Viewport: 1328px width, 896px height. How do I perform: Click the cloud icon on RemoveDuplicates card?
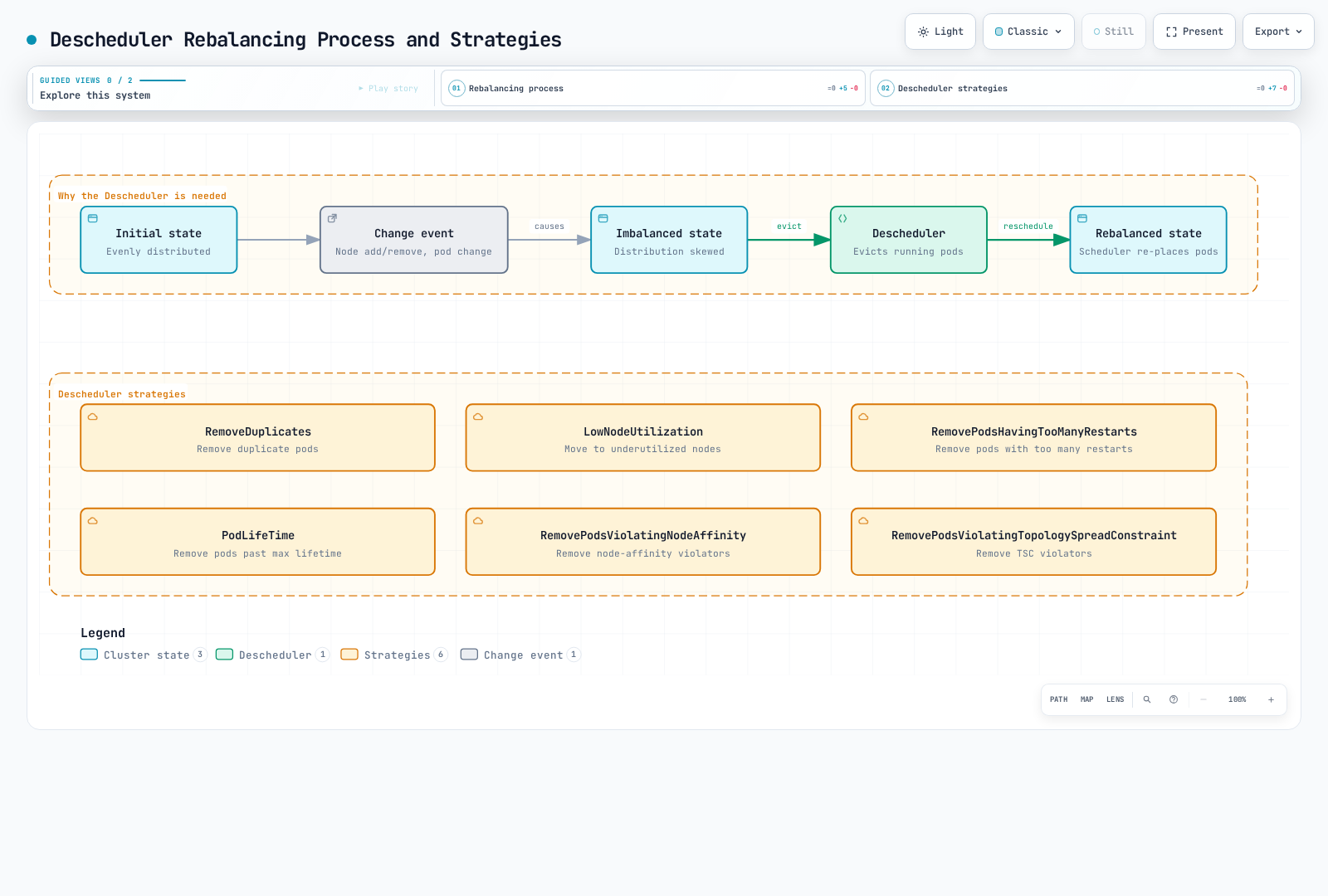93,416
